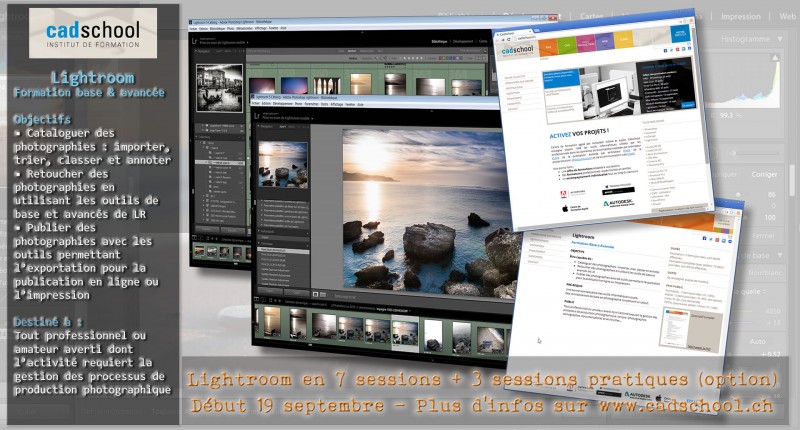Click Coller button in front Lightroom

(x=296, y=291)
